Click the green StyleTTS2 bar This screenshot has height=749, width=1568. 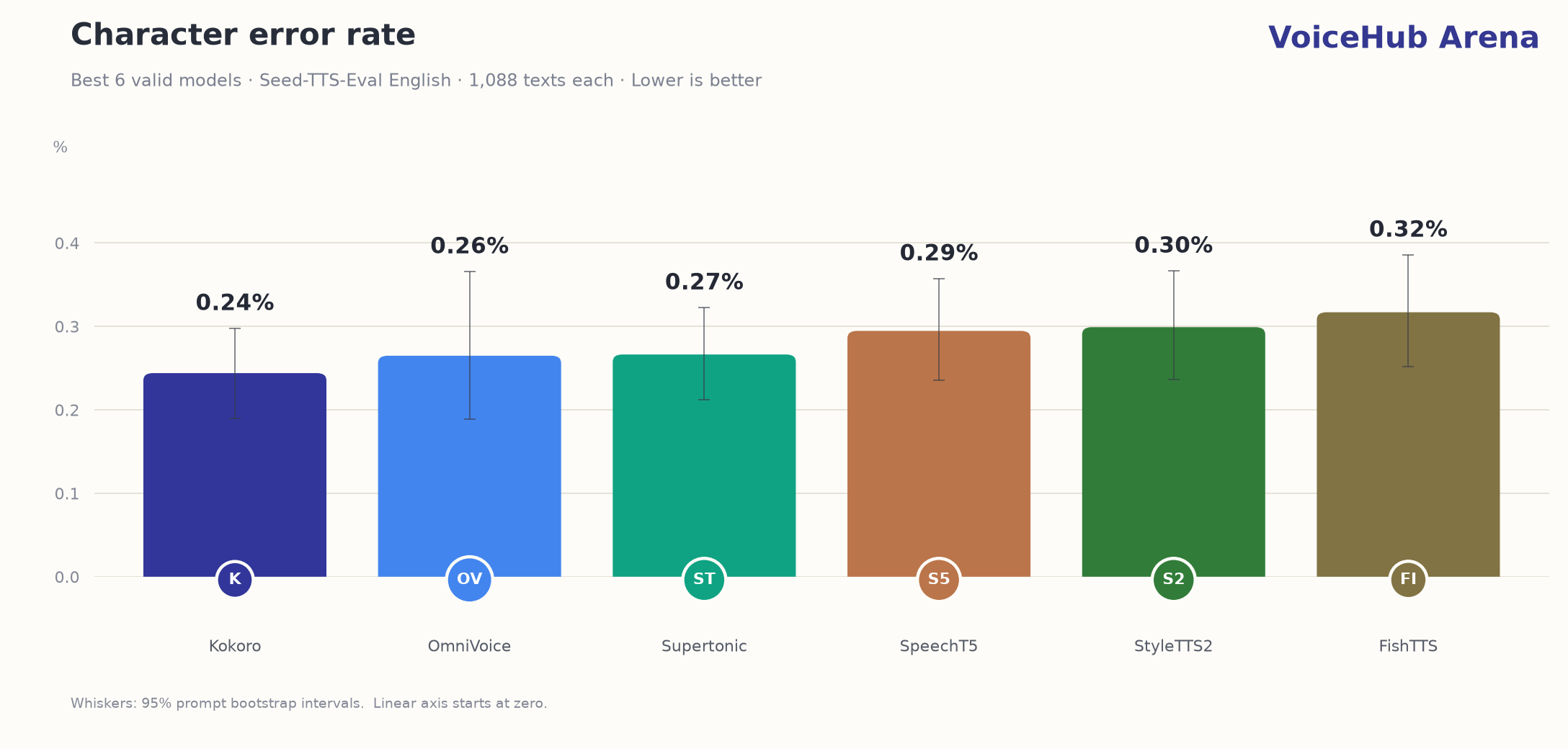click(1174, 452)
